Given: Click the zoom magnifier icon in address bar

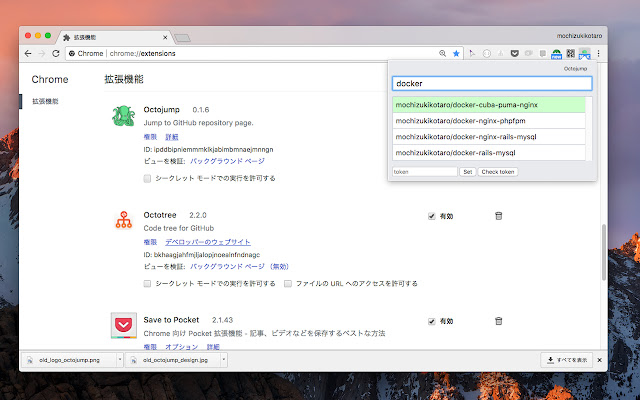Looking at the screenshot, I should coord(442,53).
